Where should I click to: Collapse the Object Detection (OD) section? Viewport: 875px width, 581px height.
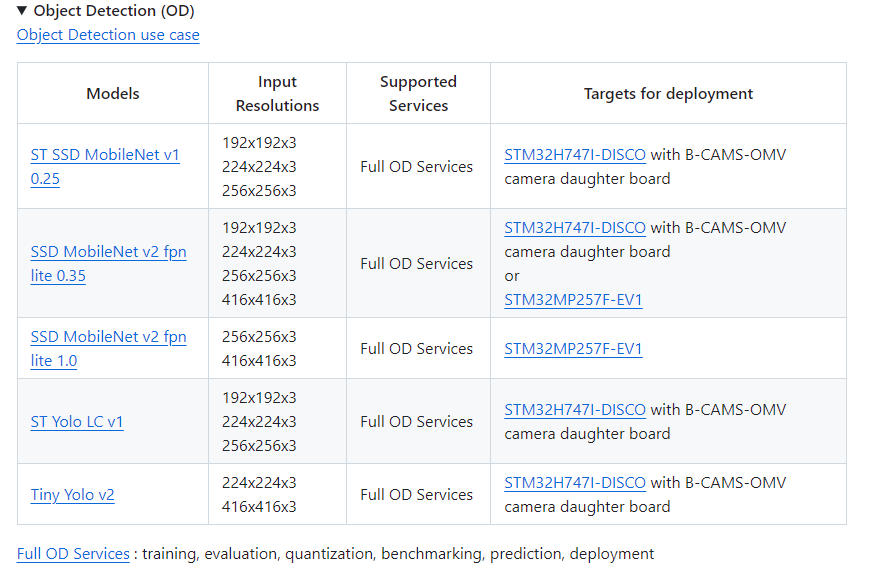click(x=22, y=11)
